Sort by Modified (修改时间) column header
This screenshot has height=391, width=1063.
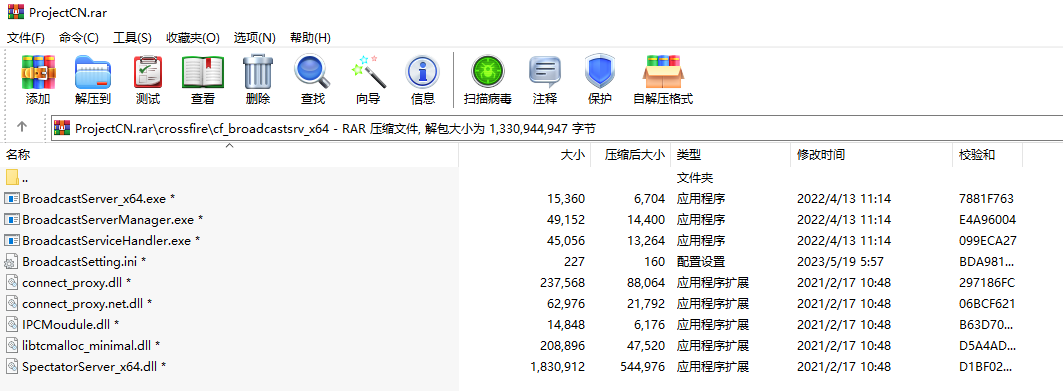pos(871,155)
